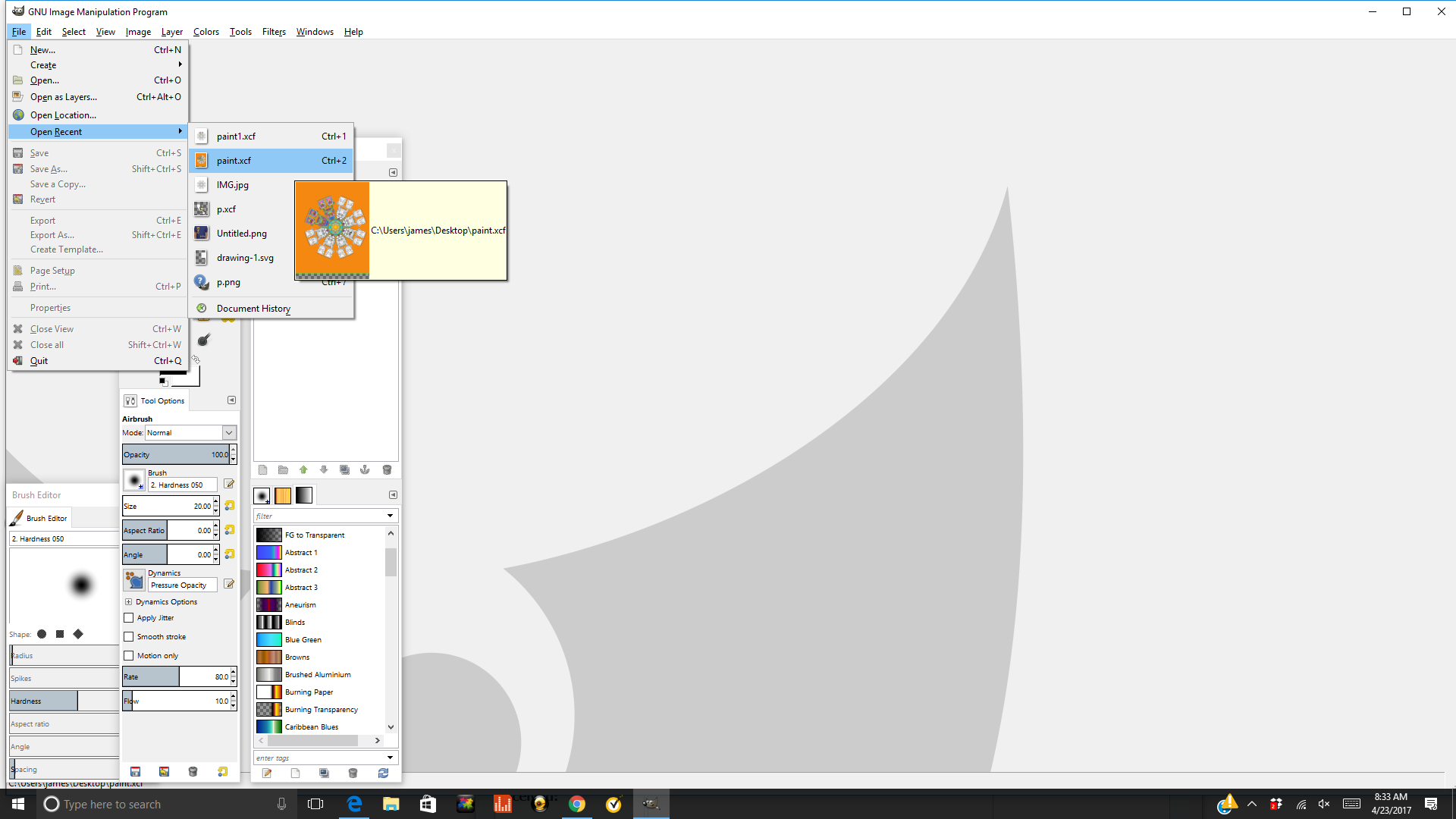Screen dimensions: 1456x819
Task: Delete tool preset icon at panel bottom
Action: click(193, 772)
